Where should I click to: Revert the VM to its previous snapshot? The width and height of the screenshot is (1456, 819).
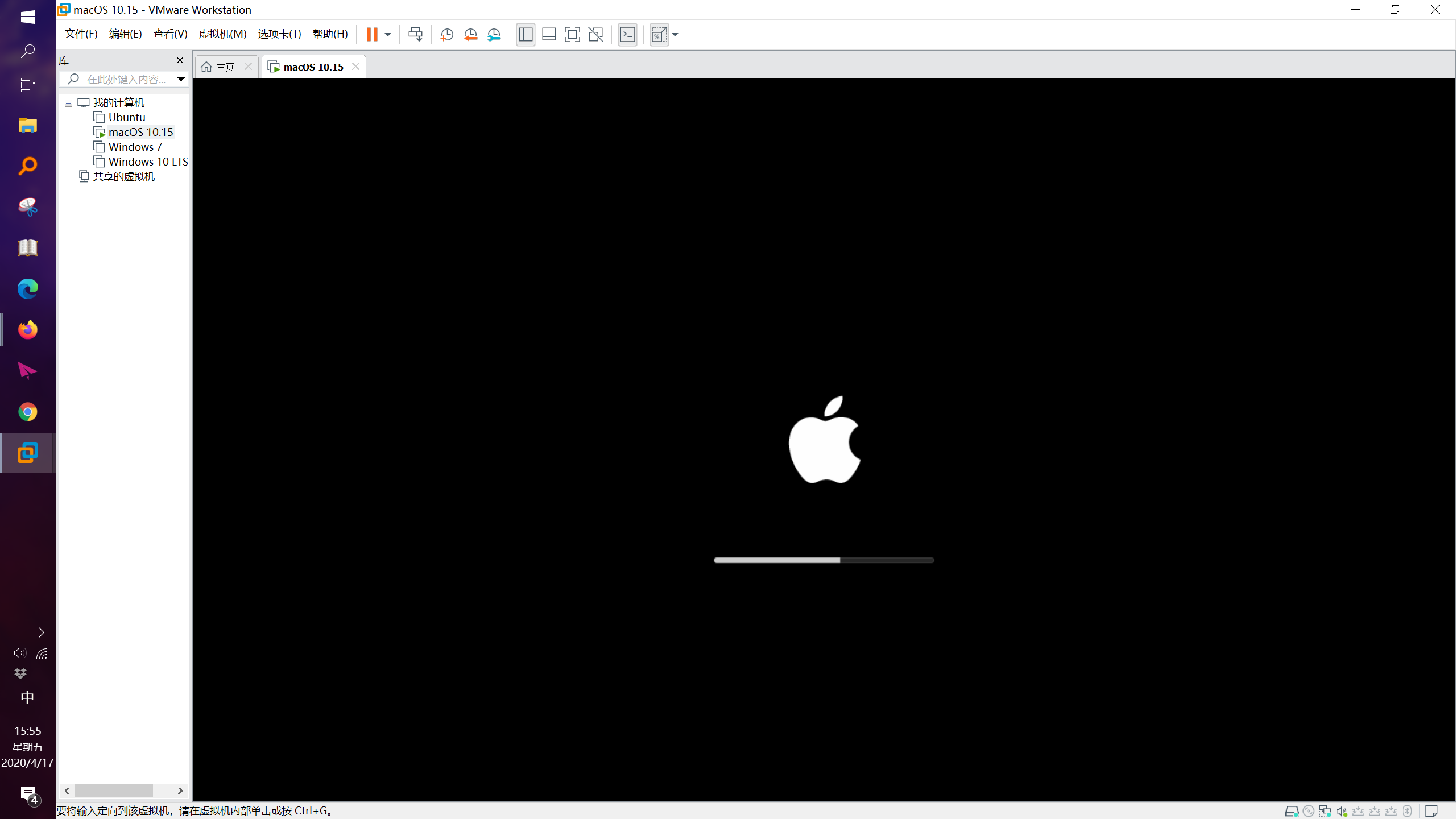(470, 35)
